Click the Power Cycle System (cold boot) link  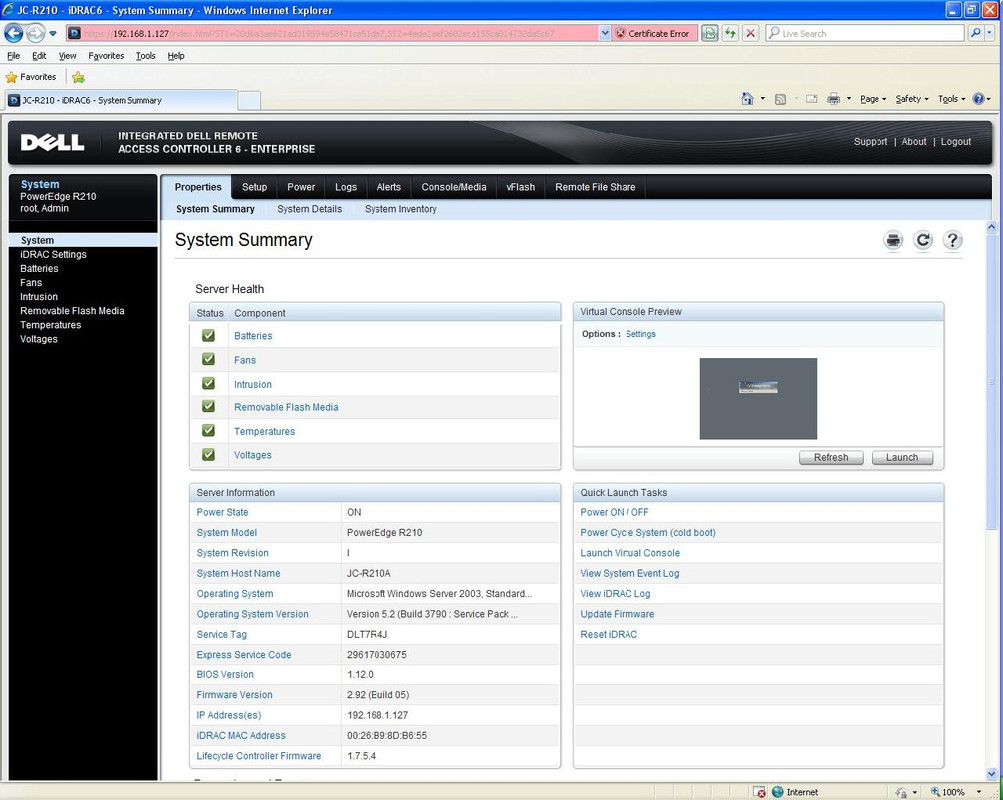(x=647, y=533)
